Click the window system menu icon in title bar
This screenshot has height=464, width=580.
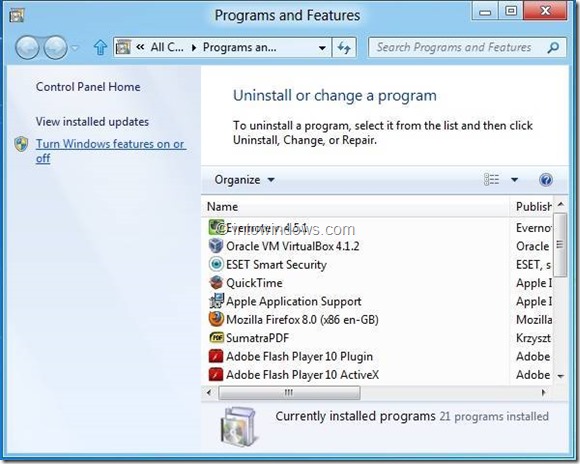pos(17,16)
